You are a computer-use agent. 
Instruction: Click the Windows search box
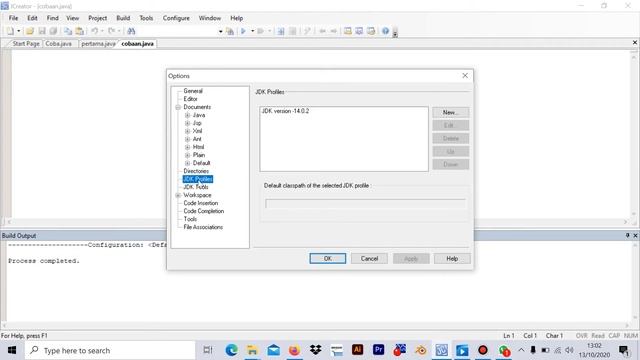(110, 350)
